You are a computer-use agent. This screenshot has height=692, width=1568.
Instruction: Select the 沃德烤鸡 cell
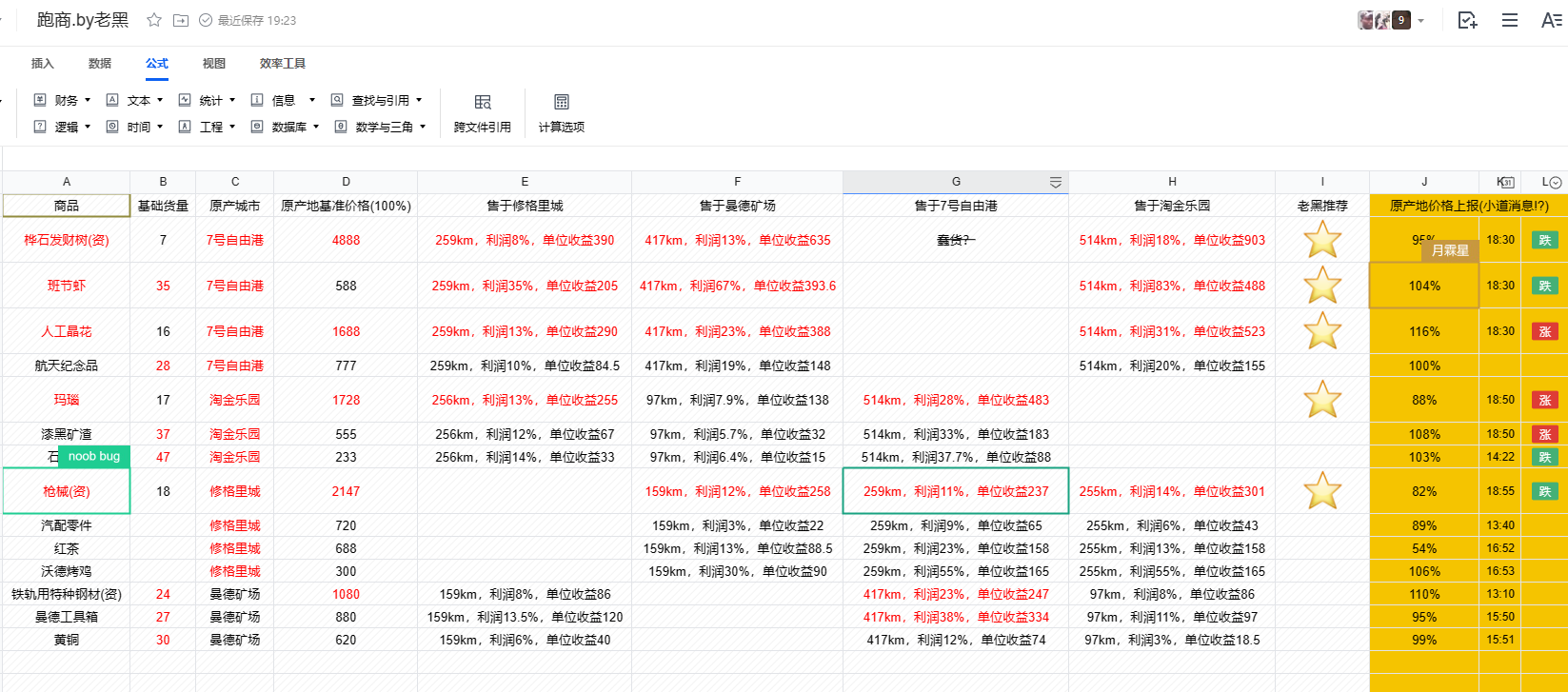(x=67, y=571)
